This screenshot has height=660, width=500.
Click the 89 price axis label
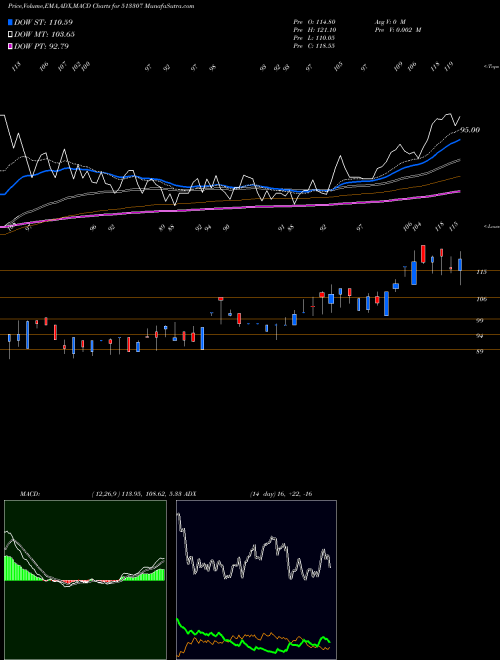[x=480, y=351]
